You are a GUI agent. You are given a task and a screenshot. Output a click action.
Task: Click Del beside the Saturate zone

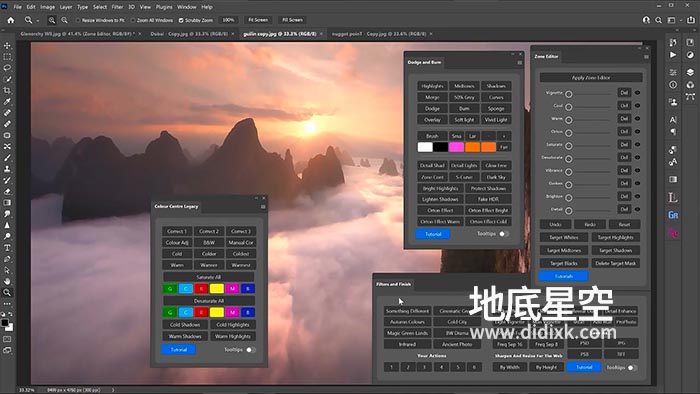[624, 145]
